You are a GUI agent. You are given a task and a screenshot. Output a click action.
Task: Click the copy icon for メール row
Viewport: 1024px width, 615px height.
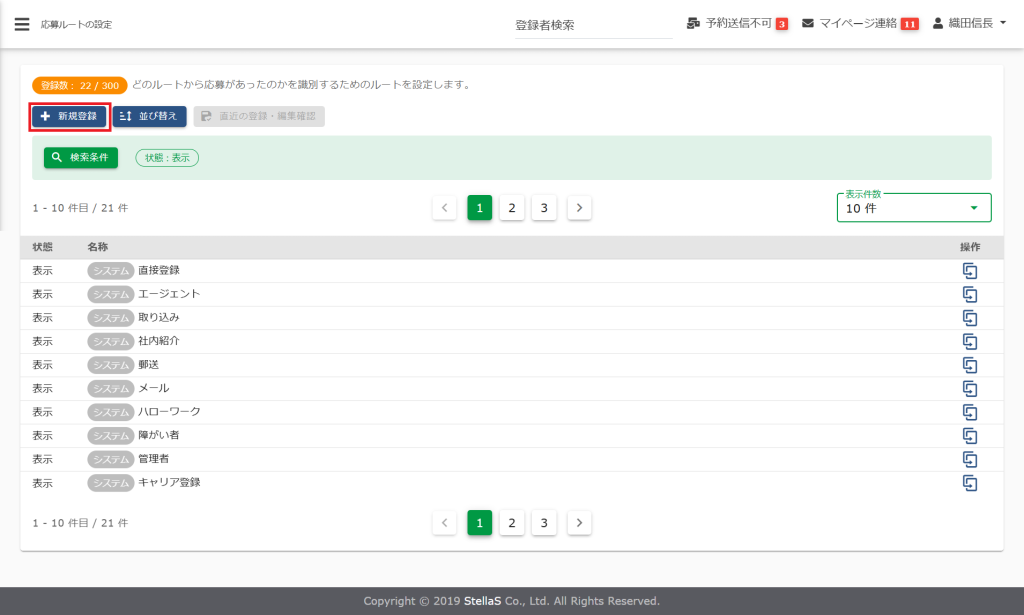[969, 388]
